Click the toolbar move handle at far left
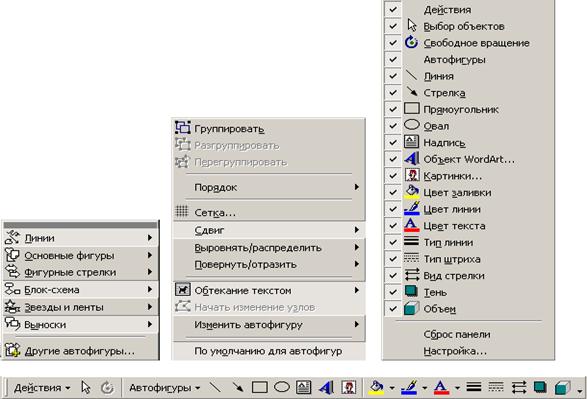The height and width of the screenshot is (399, 587). point(6,388)
